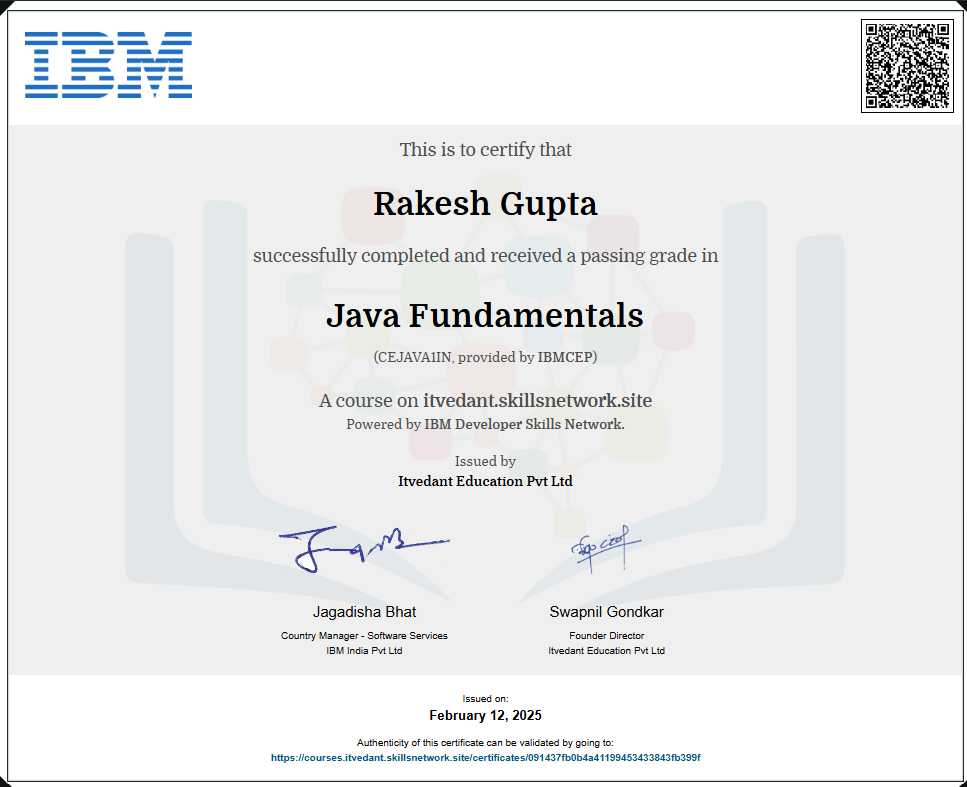
Task: Open the certificate validation URL link
Action: (x=485, y=757)
